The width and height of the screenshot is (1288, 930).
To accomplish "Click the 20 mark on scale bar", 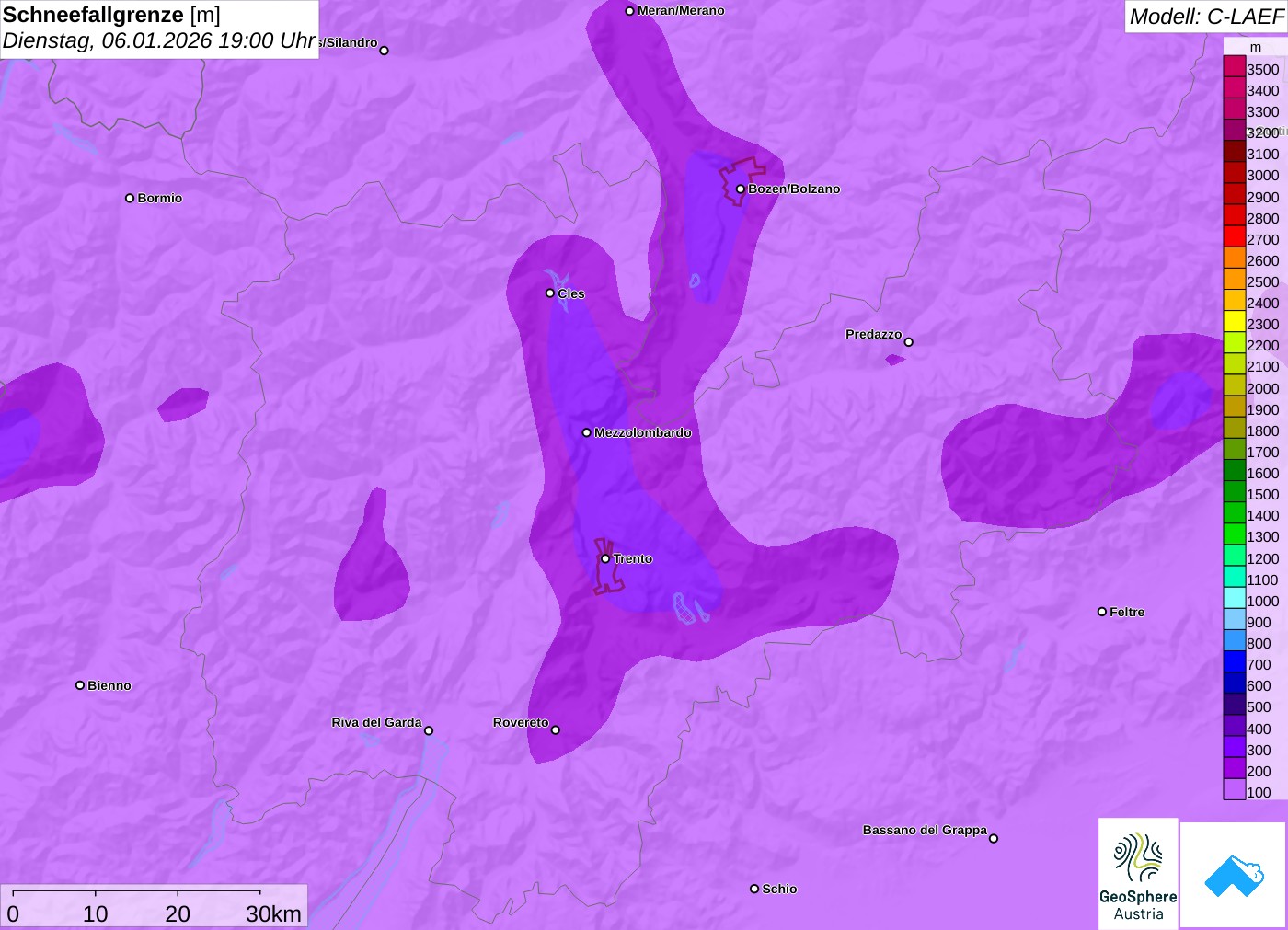I will point(178,913).
